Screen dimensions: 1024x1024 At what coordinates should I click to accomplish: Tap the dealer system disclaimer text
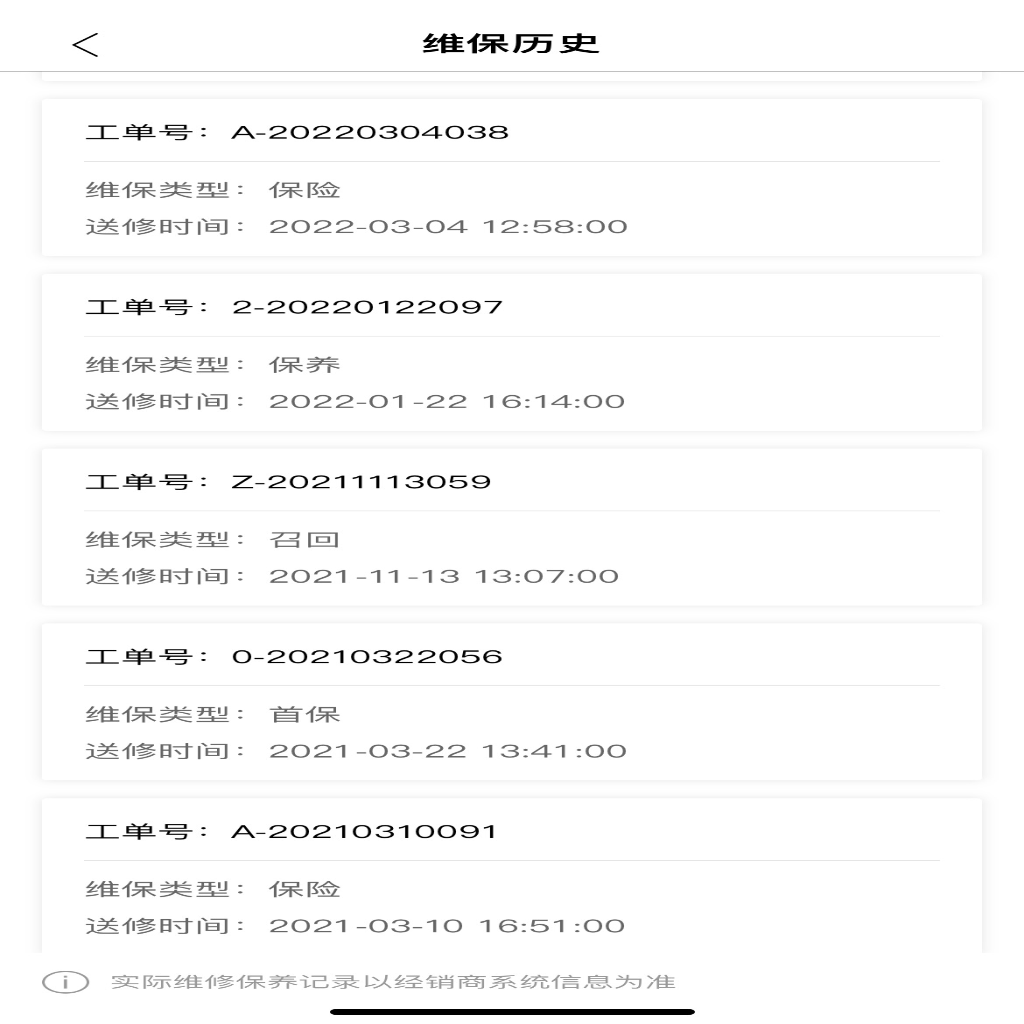tap(393, 982)
